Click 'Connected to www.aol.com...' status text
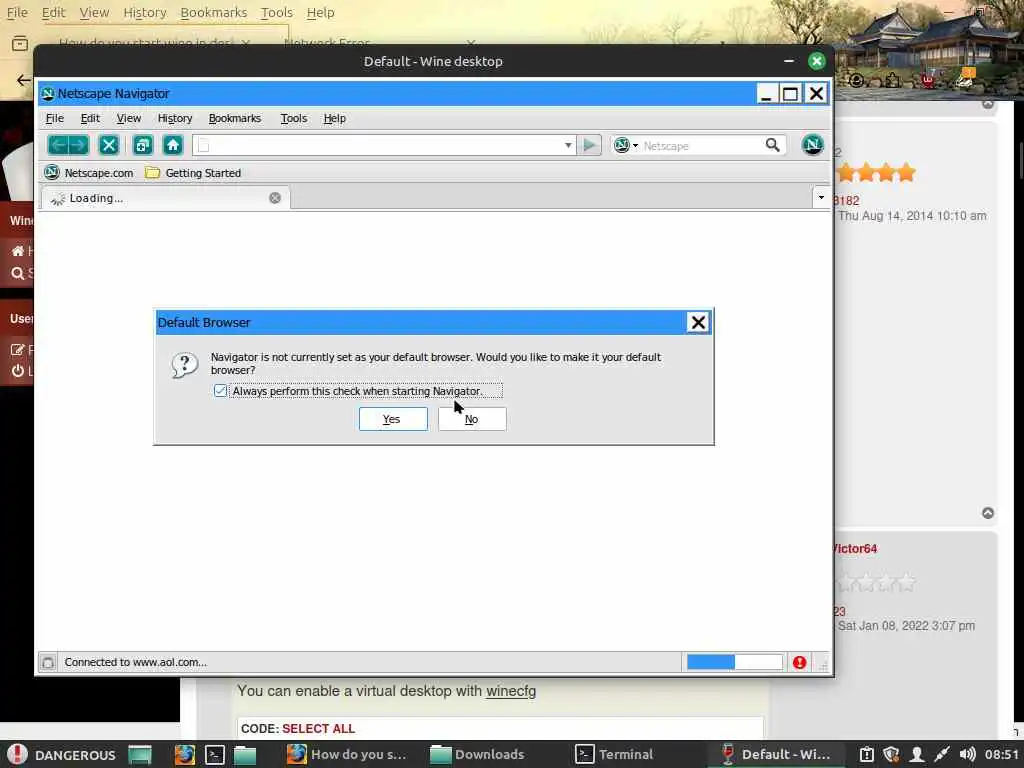Viewport: 1024px width, 768px height. [x=136, y=662]
